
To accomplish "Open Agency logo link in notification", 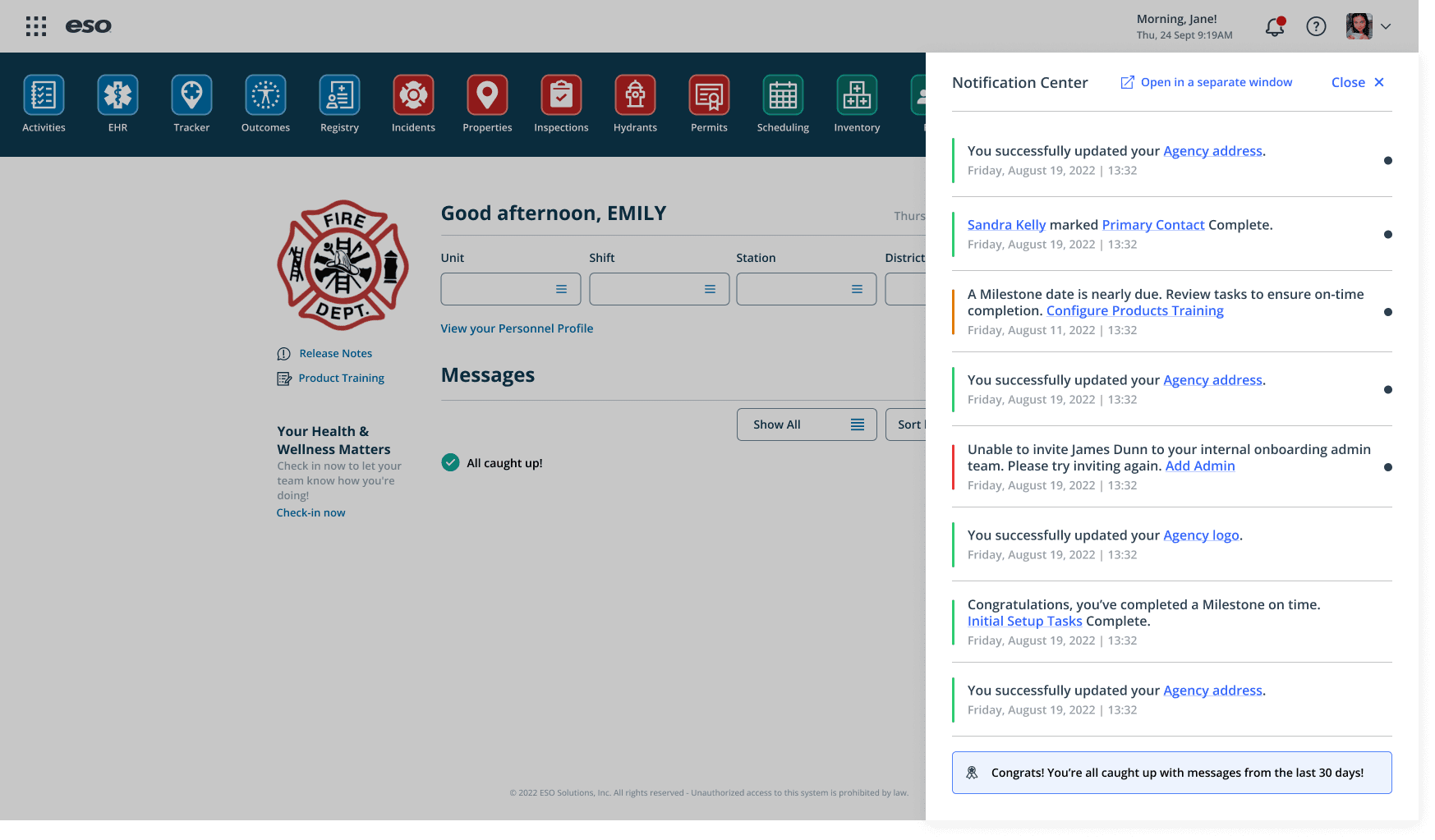I will click(1201, 535).
